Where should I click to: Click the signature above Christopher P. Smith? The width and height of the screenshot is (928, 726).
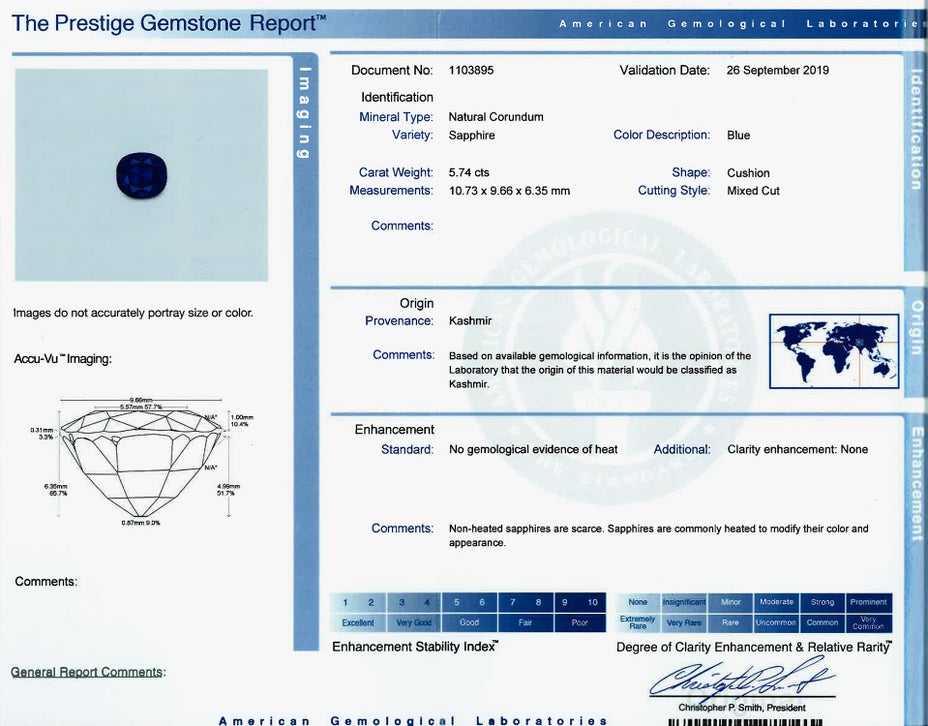[x=740, y=681]
